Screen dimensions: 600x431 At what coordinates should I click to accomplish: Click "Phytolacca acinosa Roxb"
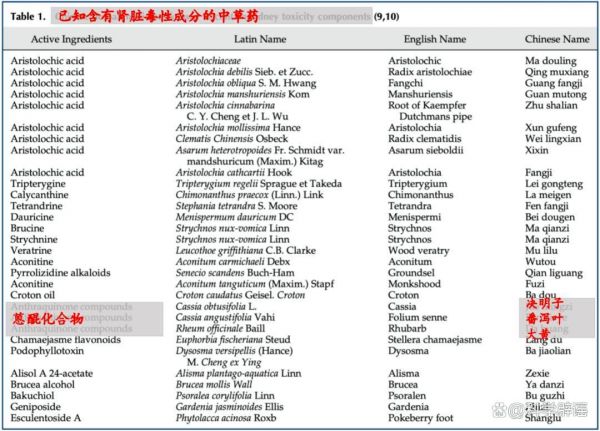226,418
